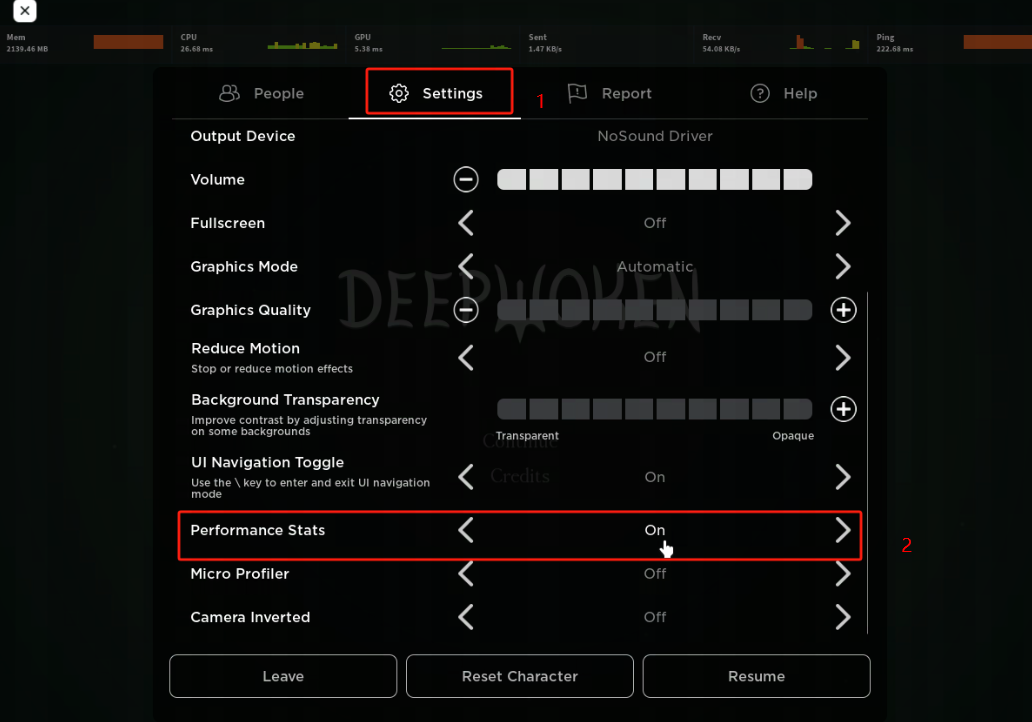Click right arrow for Camera Inverted
Image resolution: width=1032 pixels, height=722 pixels.
[x=843, y=617]
